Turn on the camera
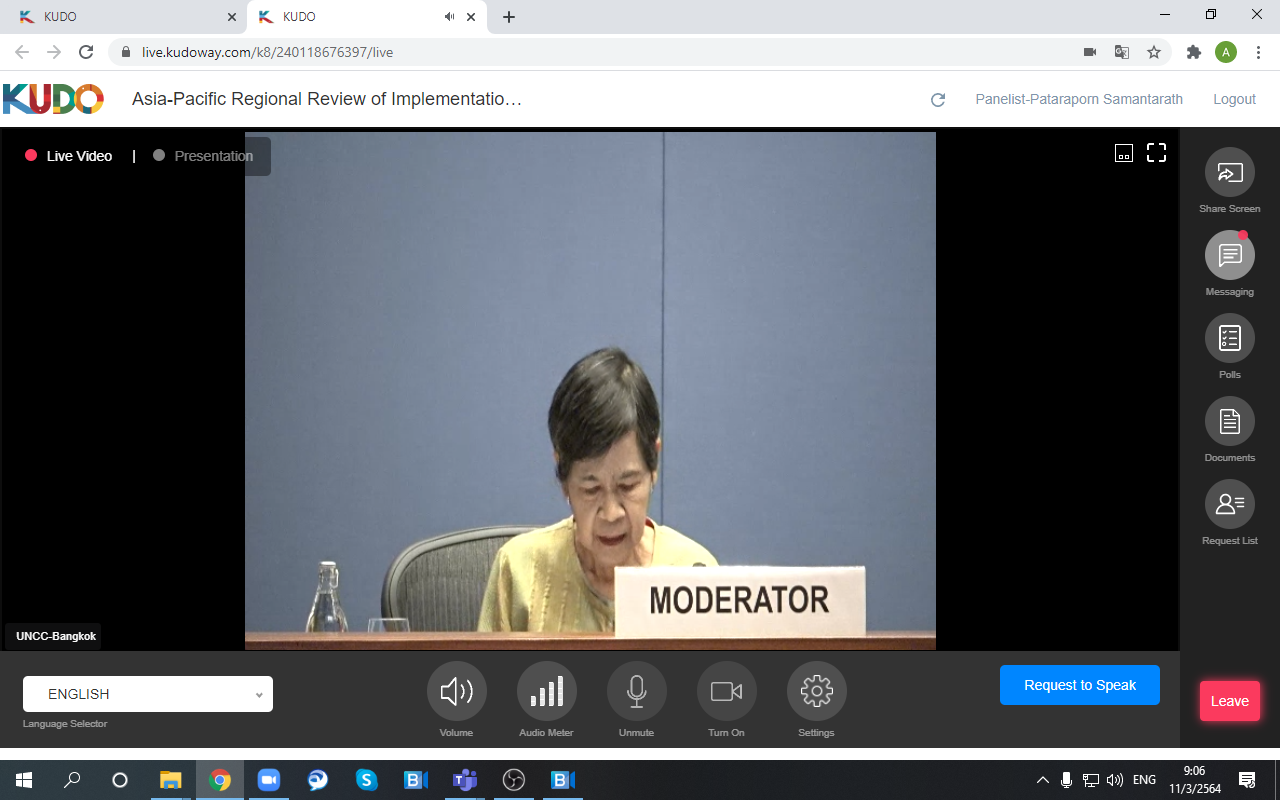 pos(726,692)
